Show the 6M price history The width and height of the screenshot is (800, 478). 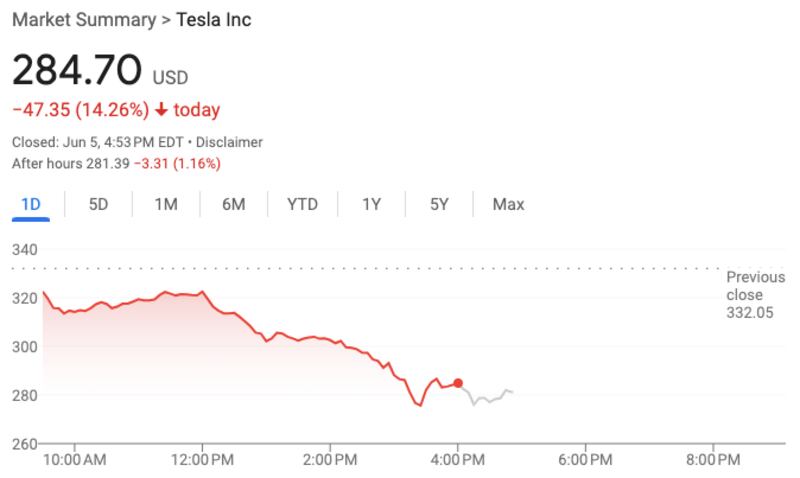[x=233, y=205]
